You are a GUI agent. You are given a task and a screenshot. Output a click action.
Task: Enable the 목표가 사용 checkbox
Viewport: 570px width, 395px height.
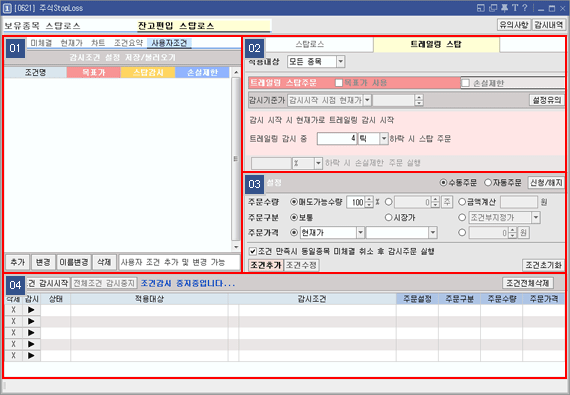tap(339, 83)
